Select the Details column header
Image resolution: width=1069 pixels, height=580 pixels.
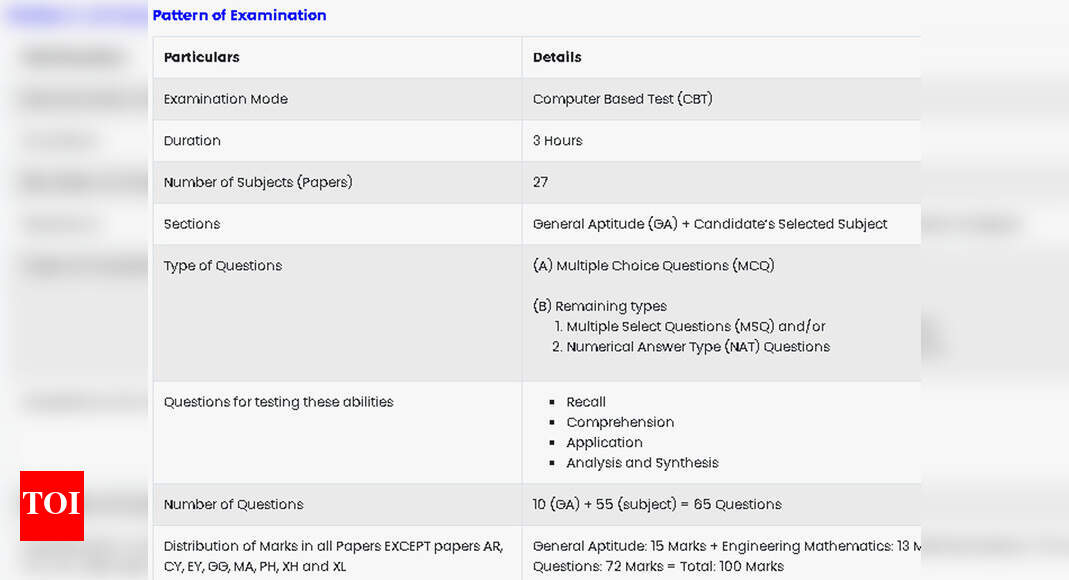557,57
